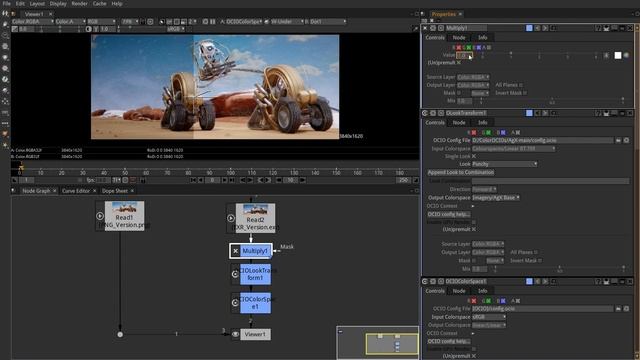This screenshot has width=640, height=360.
Task: Click OCIO config help button in OCIOColorSpace1
Action: point(449,341)
